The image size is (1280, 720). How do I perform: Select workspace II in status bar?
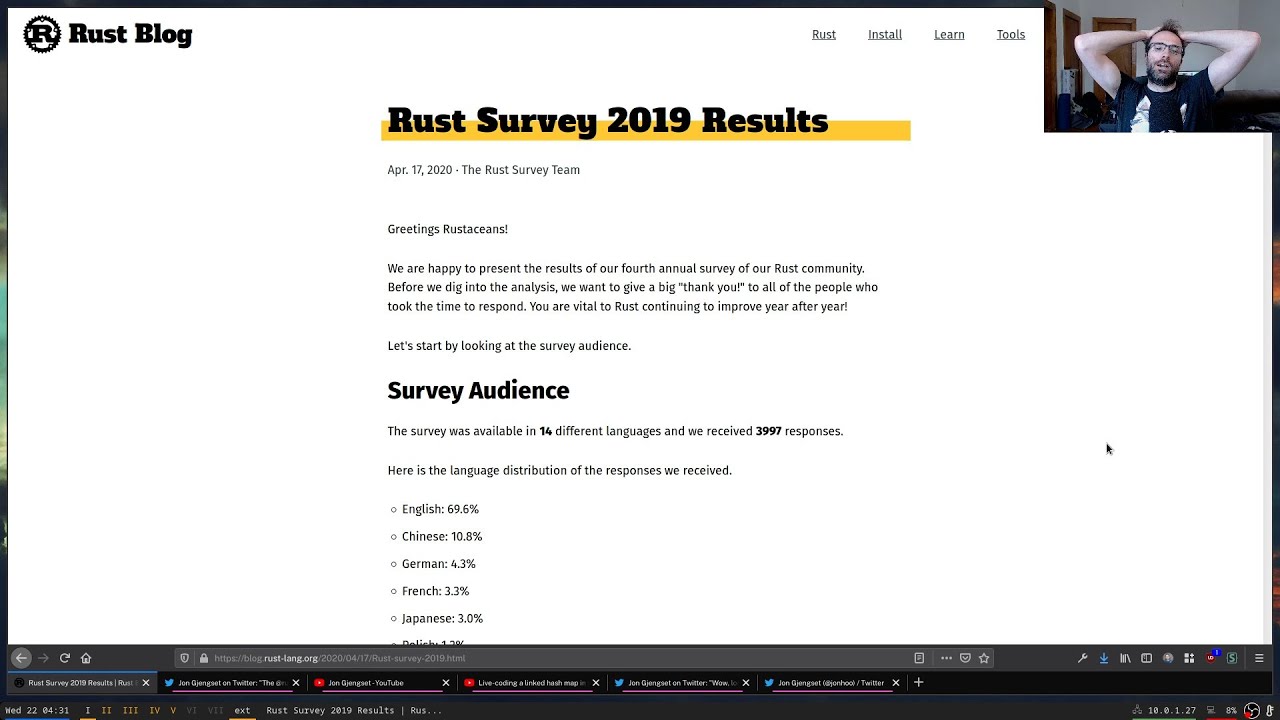tap(106, 711)
